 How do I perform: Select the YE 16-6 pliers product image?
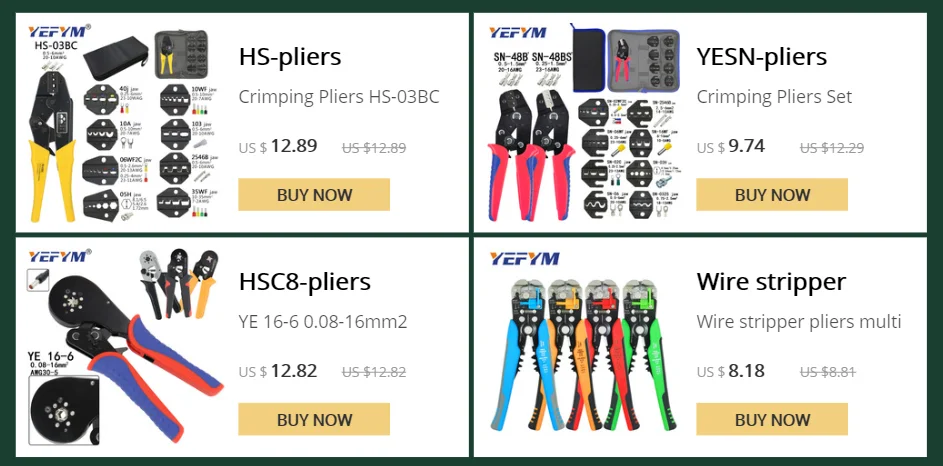tap(123, 348)
